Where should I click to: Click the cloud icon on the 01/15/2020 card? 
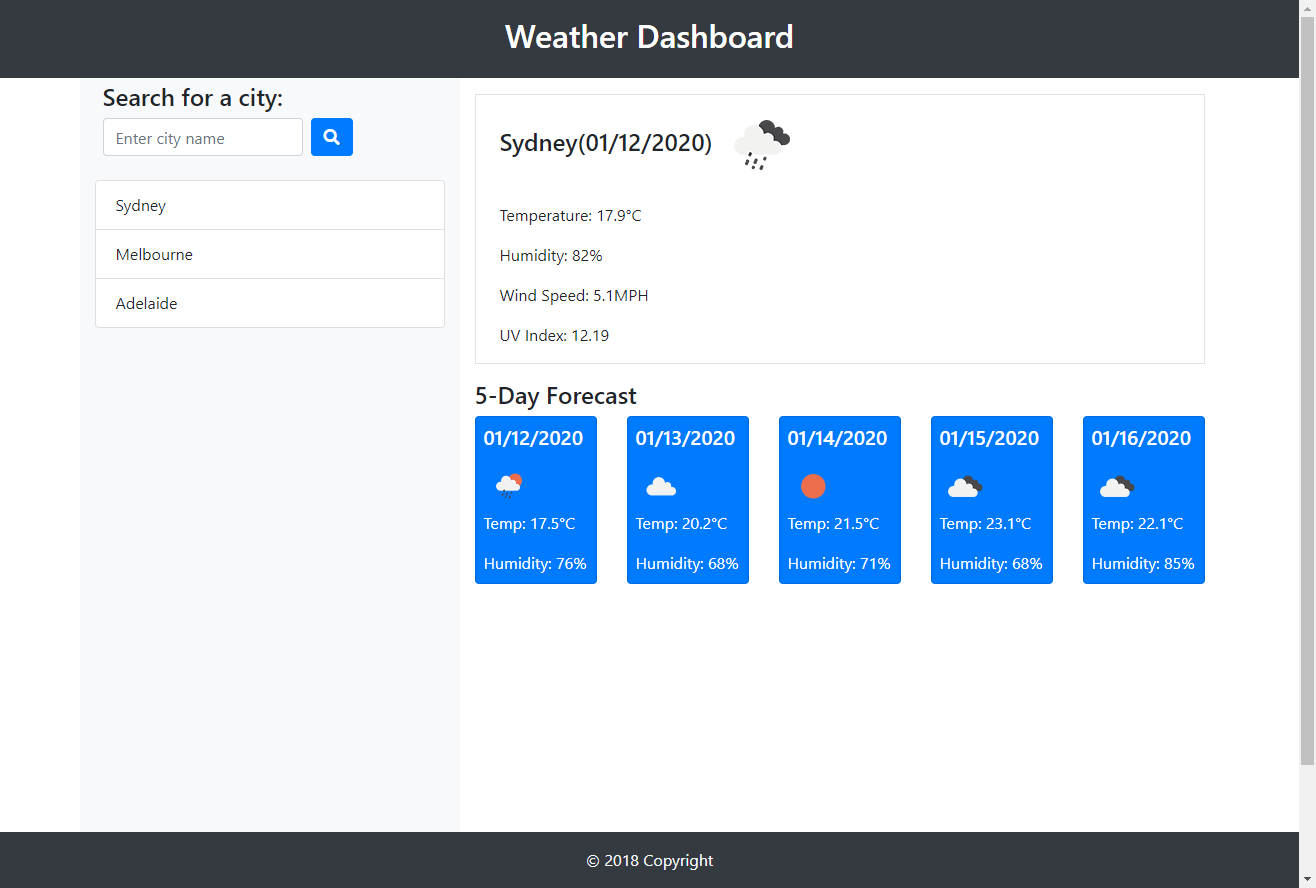click(x=965, y=487)
